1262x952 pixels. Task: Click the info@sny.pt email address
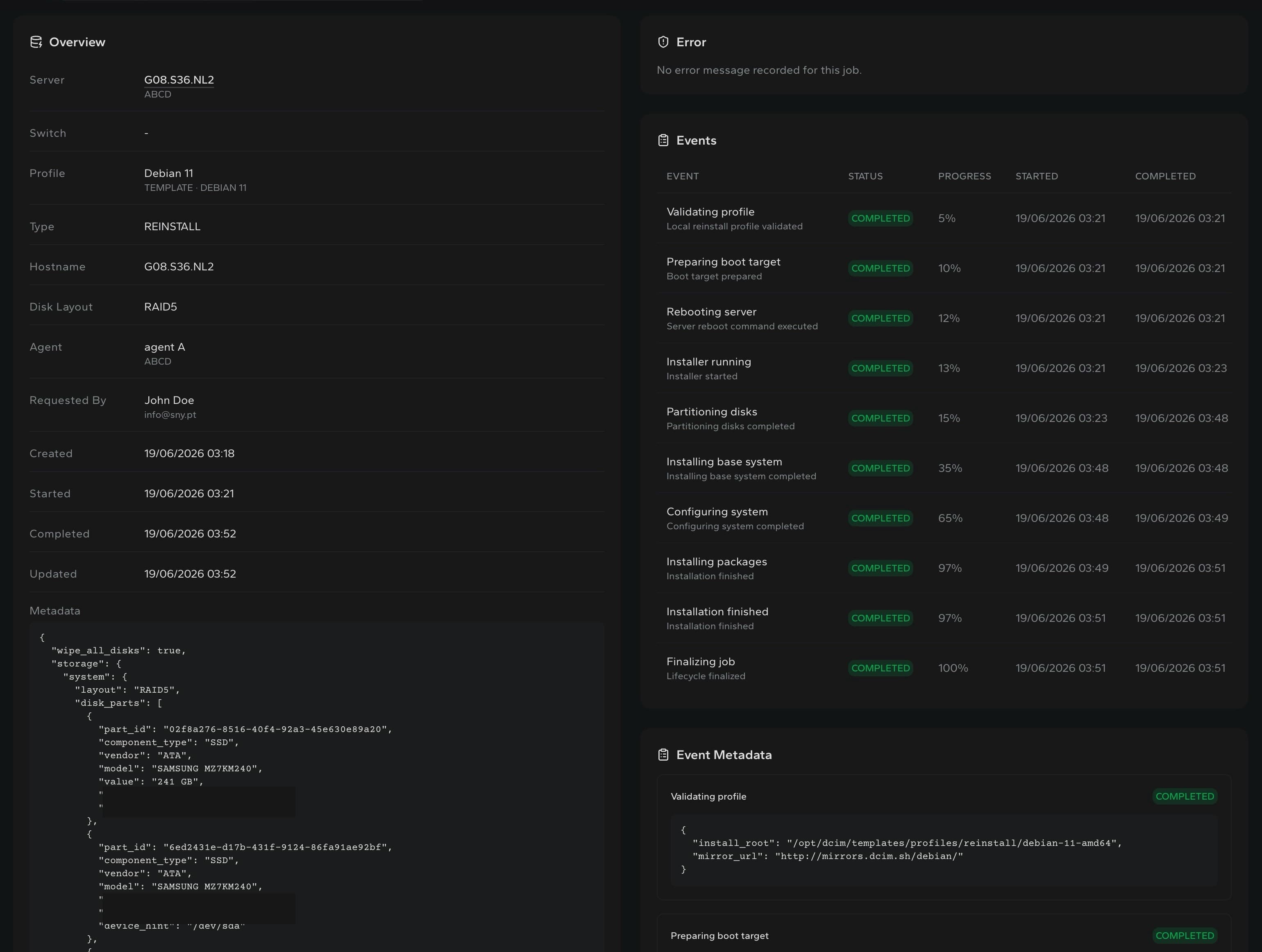[x=170, y=415]
